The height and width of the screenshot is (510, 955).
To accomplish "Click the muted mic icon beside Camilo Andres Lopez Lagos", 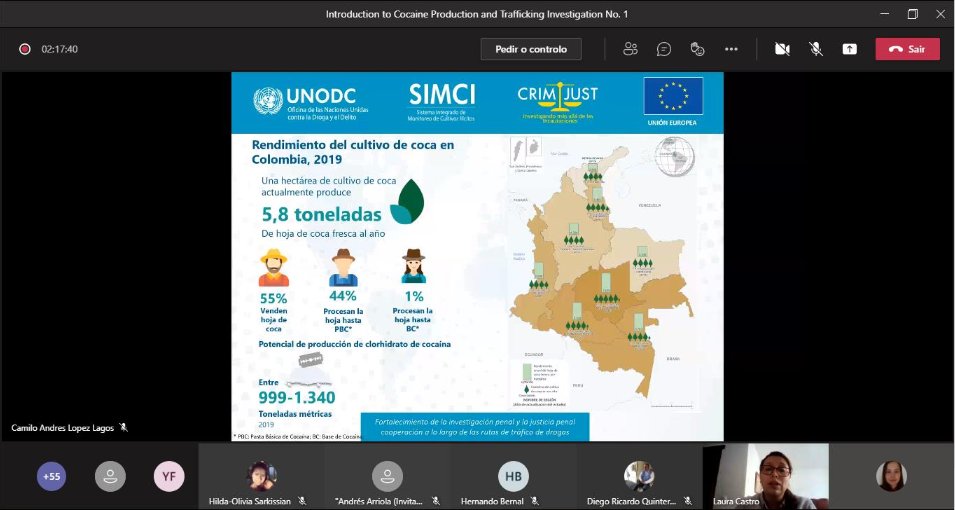I will point(124,428).
